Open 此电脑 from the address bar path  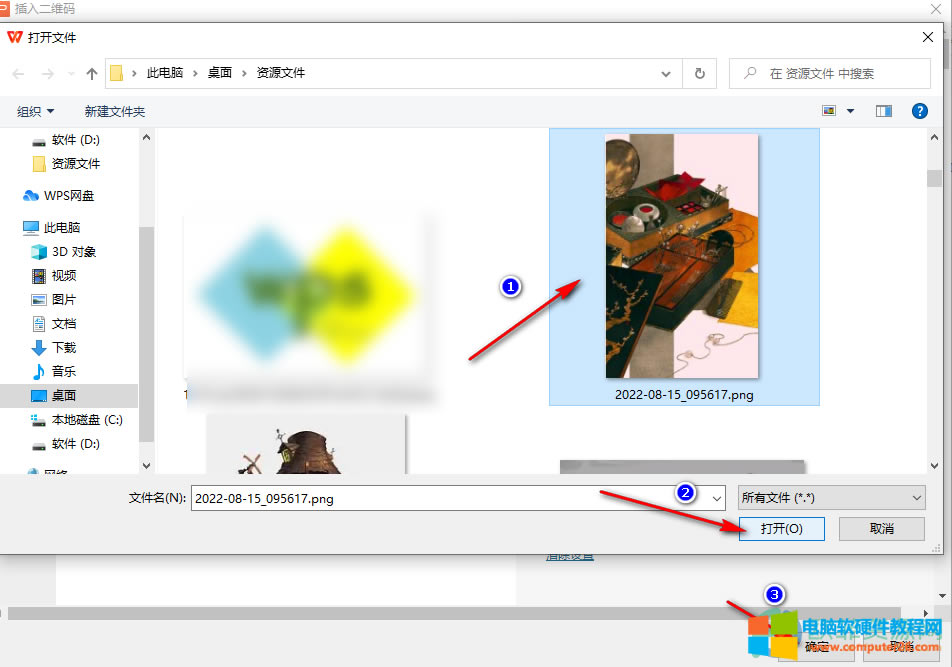click(x=164, y=73)
